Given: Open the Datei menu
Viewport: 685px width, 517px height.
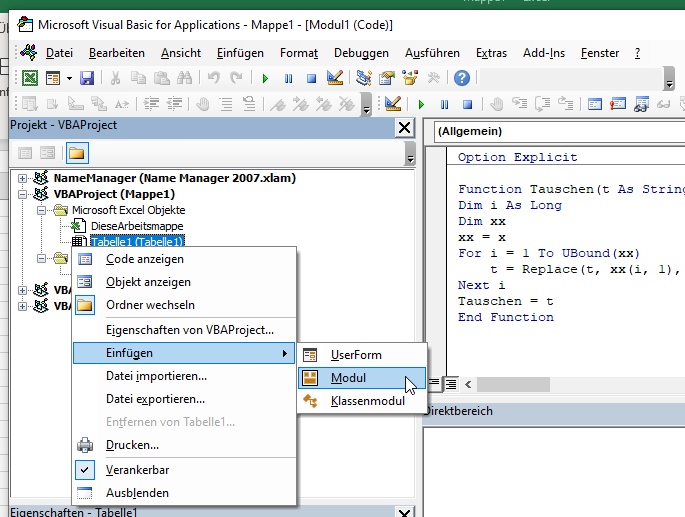Looking at the screenshot, I should (59, 53).
